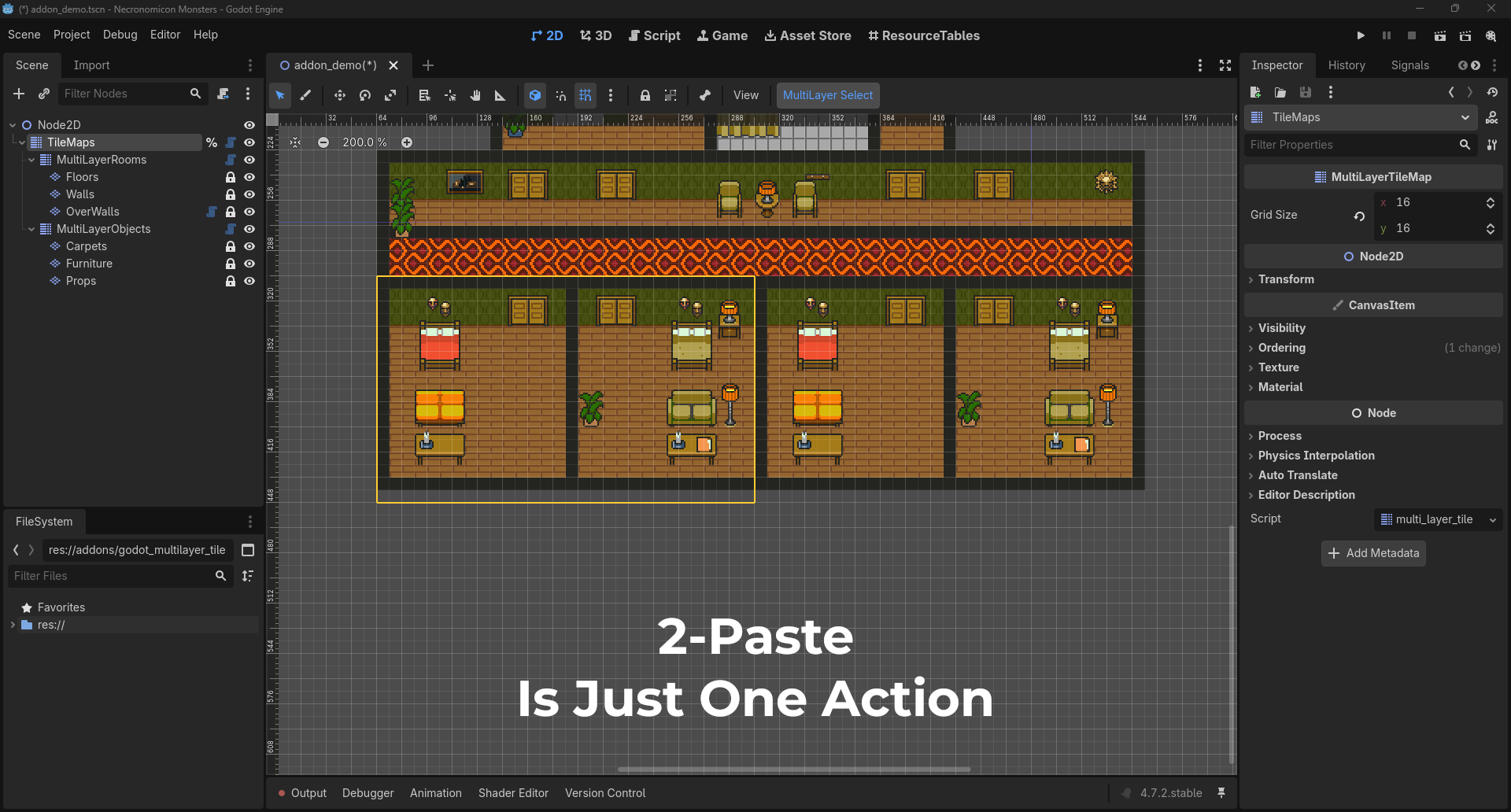Select the Select Mode arrow tool

pyautogui.click(x=280, y=95)
